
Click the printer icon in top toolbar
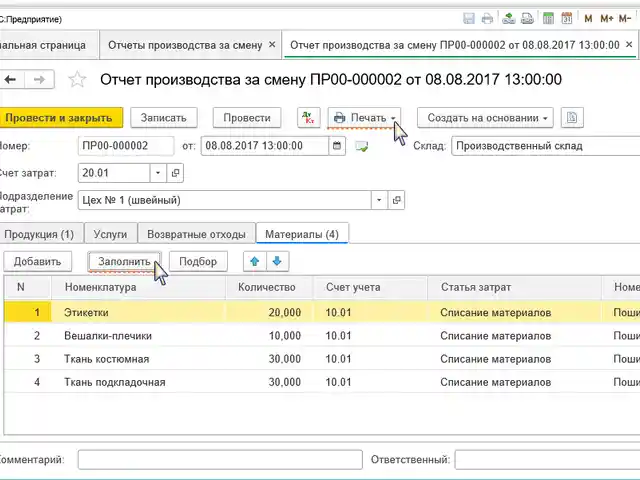pos(487,18)
